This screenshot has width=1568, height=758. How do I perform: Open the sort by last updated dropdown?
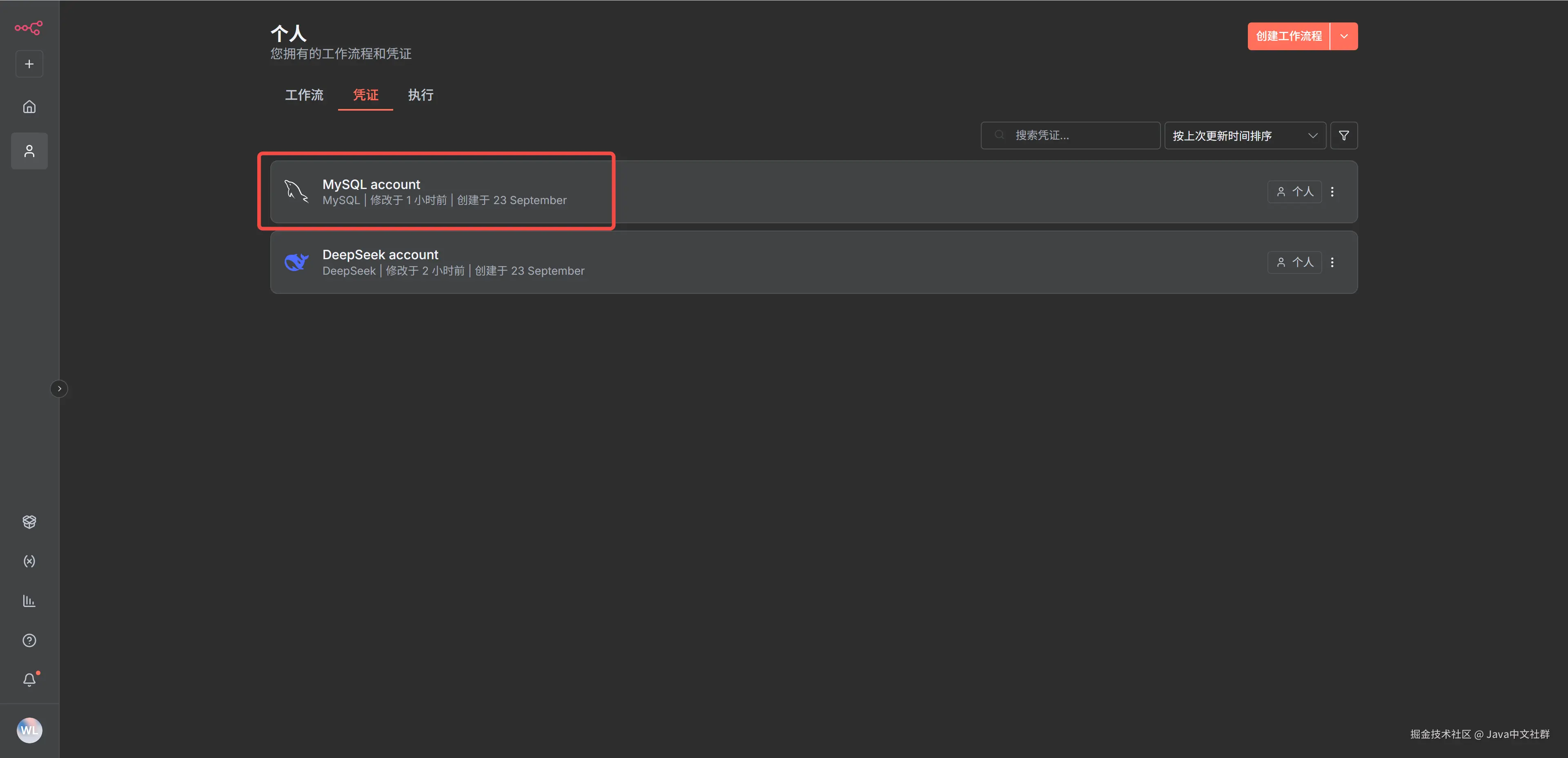click(x=1245, y=136)
